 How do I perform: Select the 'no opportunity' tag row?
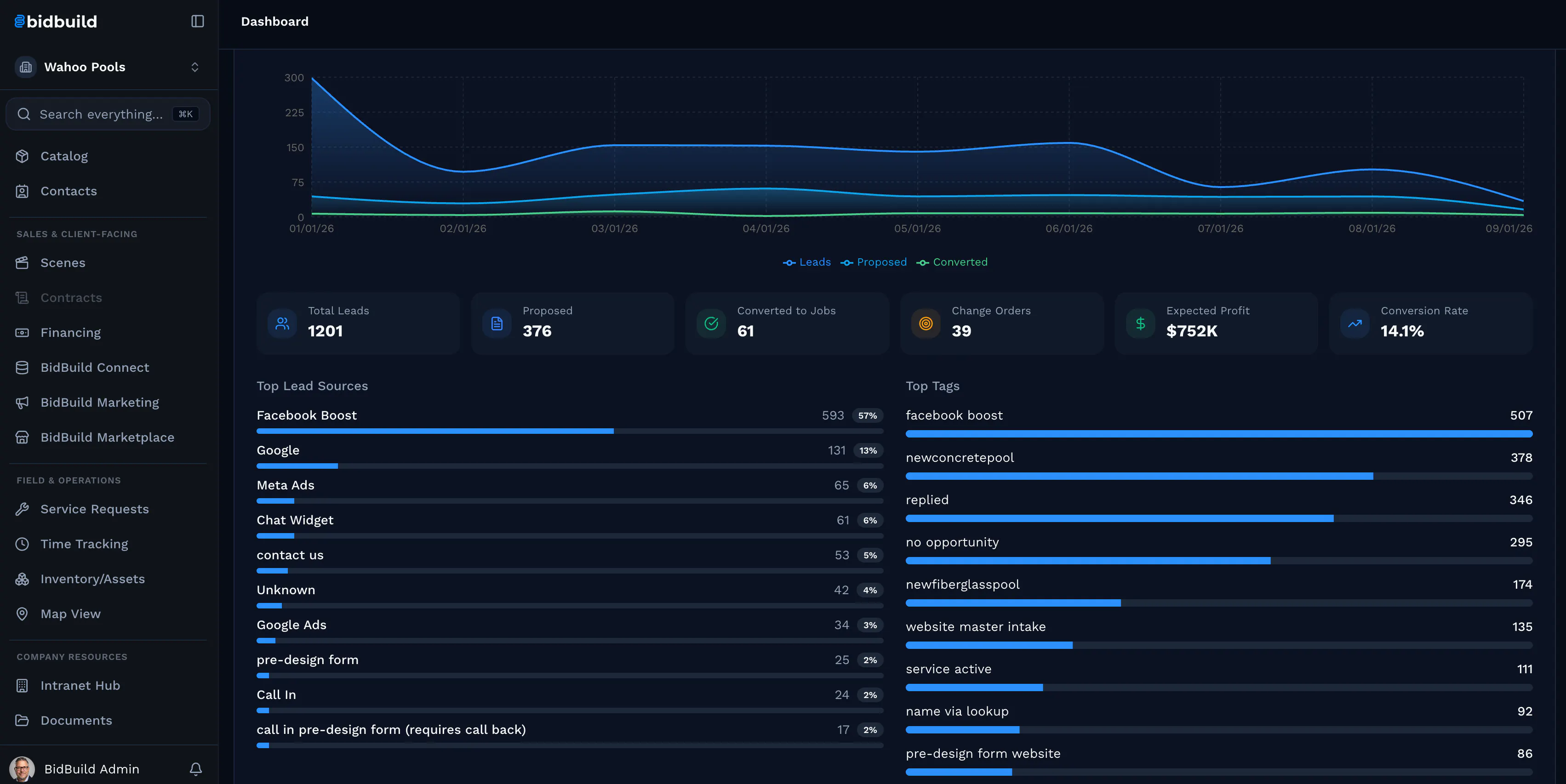(x=1219, y=550)
